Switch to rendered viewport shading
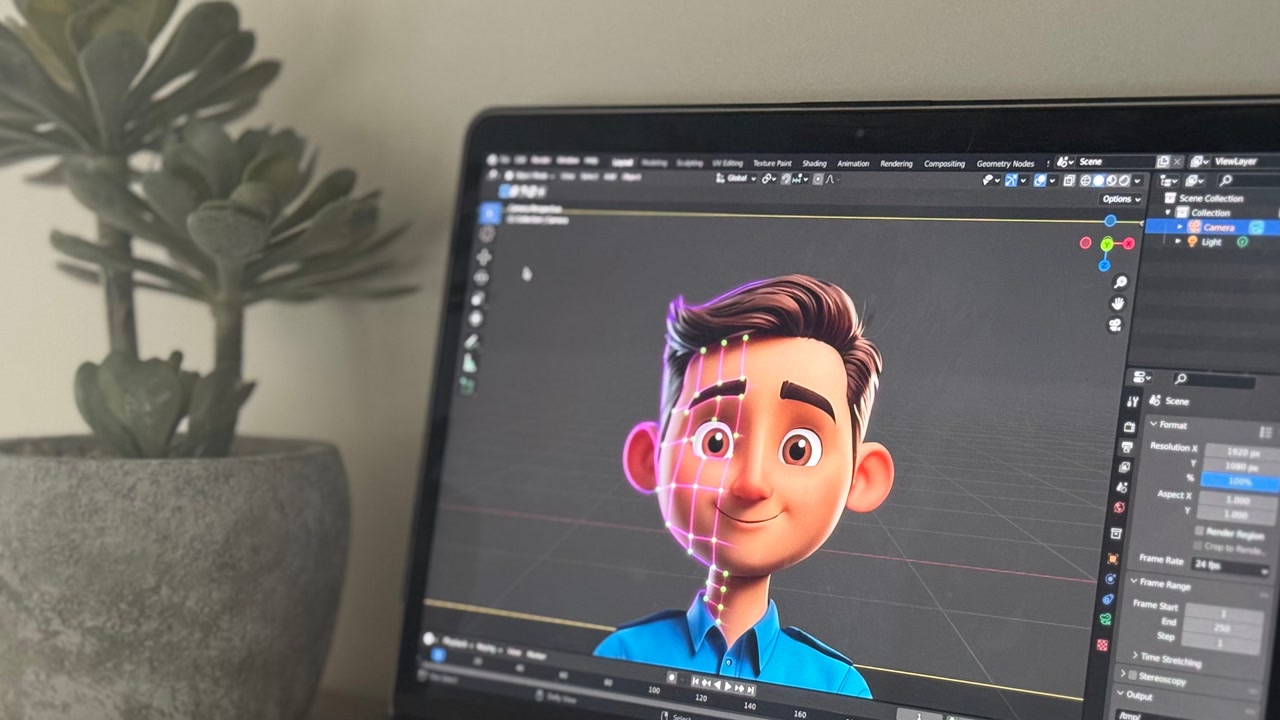The height and width of the screenshot is (720, 1280). (x=1124, y=181)
